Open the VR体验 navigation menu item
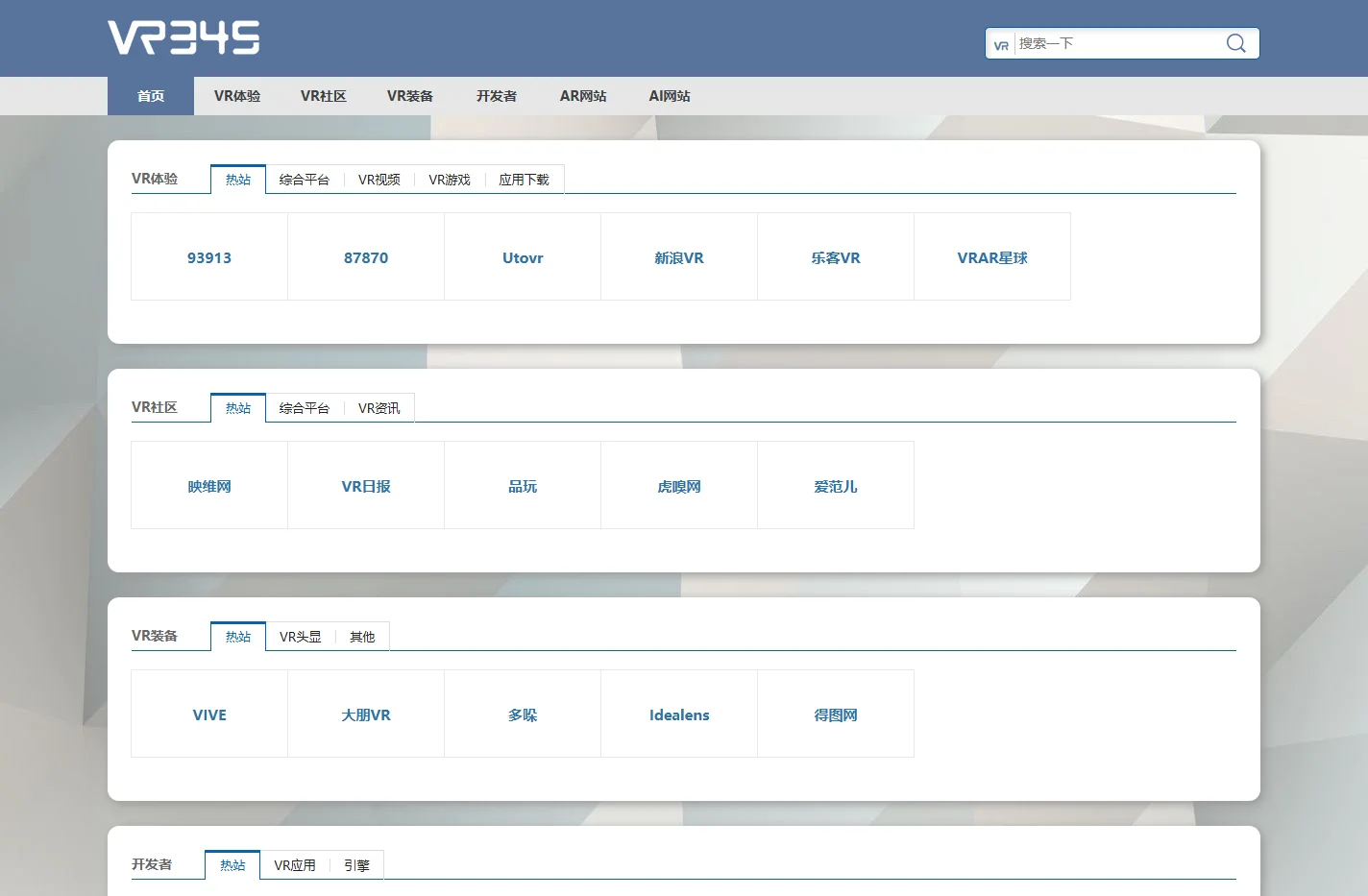The height and width of the screenshot is (896, 1368). pyautogui.click(x=237, y=96)
